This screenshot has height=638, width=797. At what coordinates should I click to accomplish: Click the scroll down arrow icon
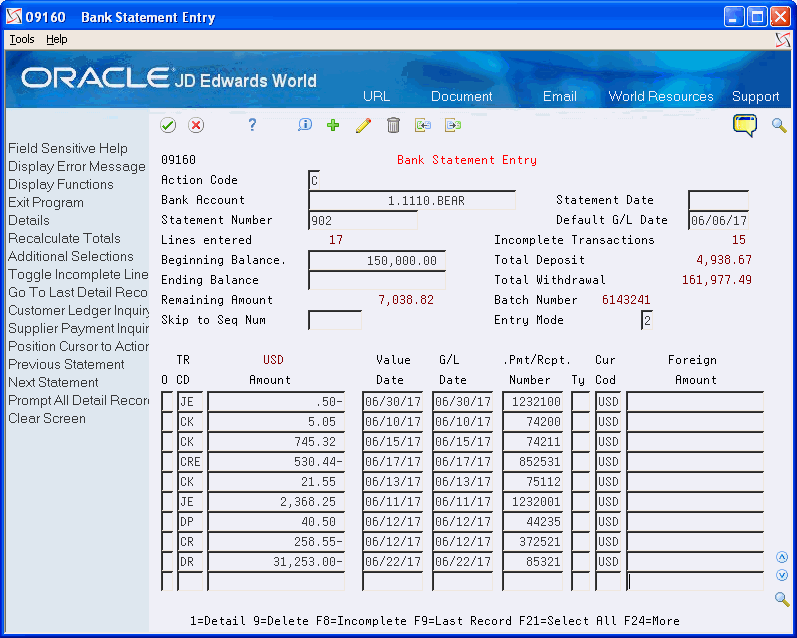[x=782, y=575]
